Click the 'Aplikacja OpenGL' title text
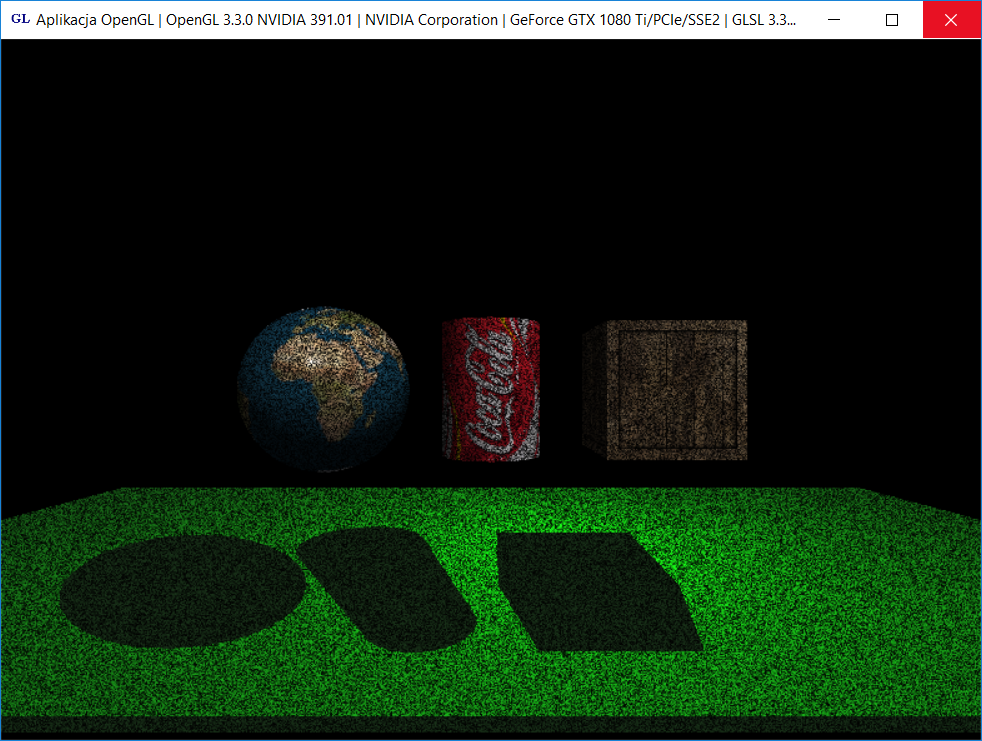982x741 pixels. (x=95, y=19)
